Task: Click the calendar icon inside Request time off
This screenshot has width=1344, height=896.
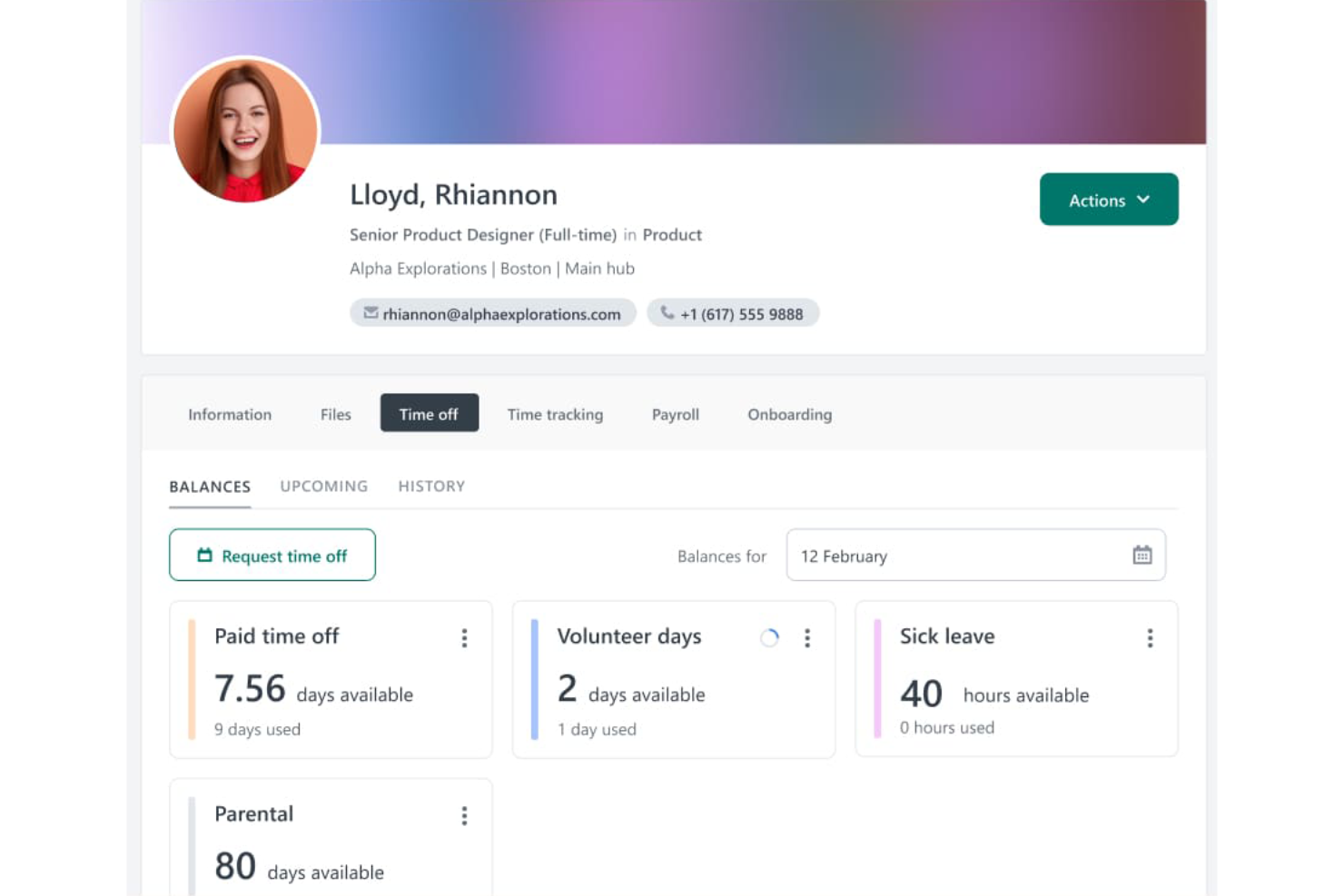Action: coord(203,555)
